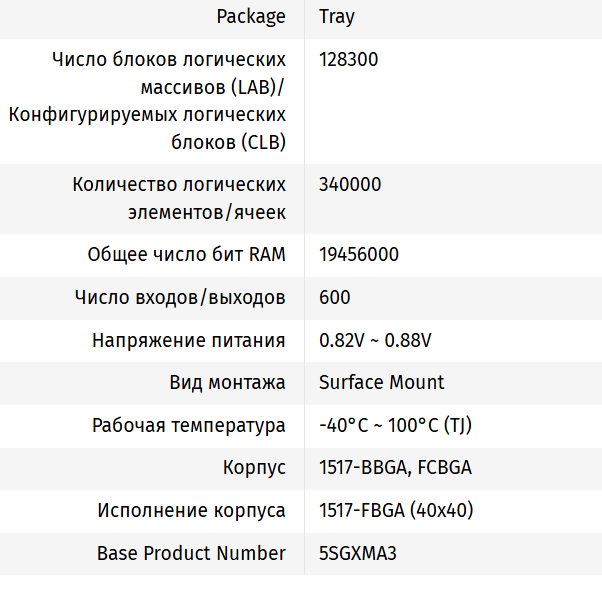Select the inputs/outputs value 600

(x=335, y=298)
